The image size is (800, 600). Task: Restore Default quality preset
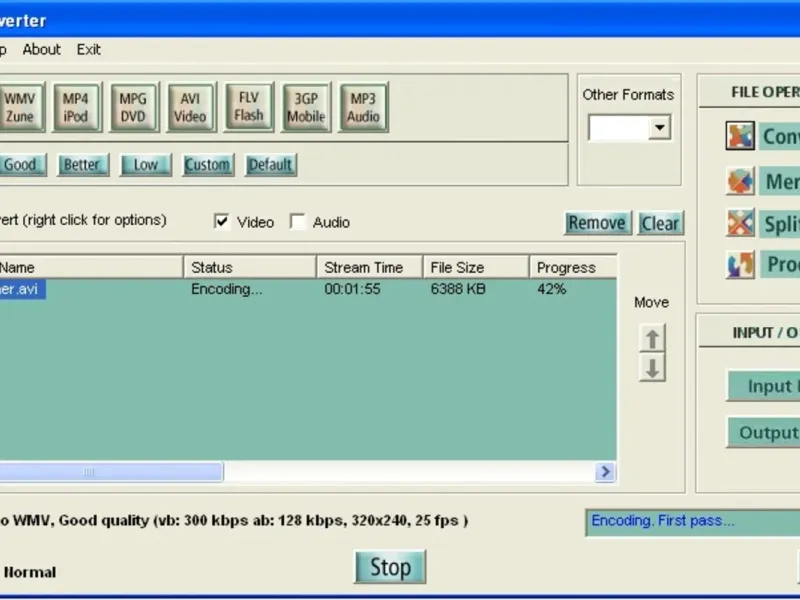coord(270,165)
